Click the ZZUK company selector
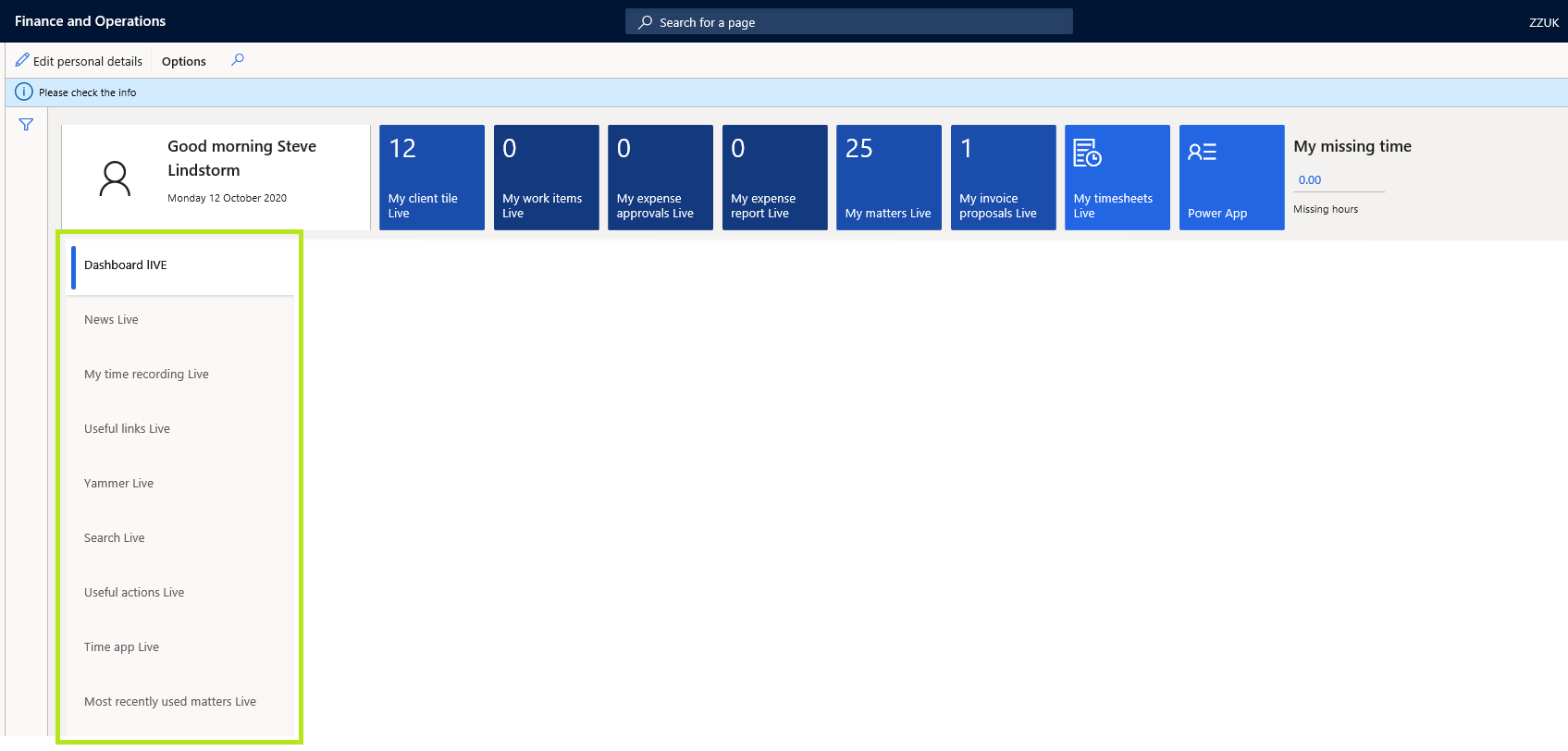The height and width of the screenshot is (751, 1568). (1543, 23)
